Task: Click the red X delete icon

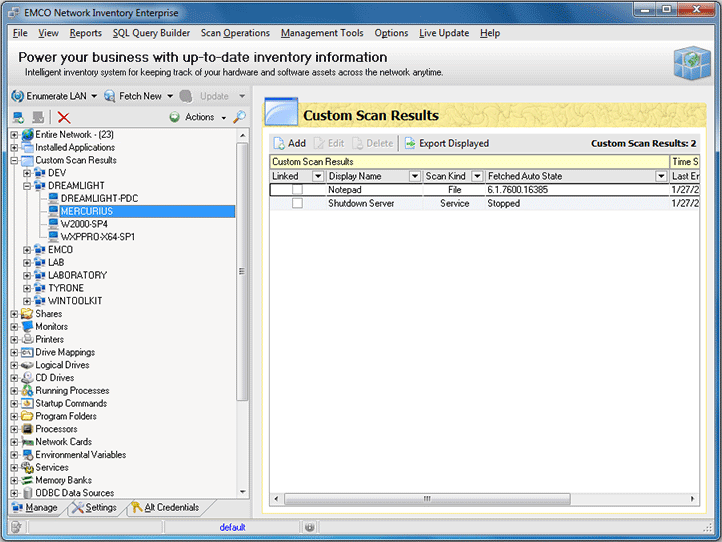Action: (64, 117)
